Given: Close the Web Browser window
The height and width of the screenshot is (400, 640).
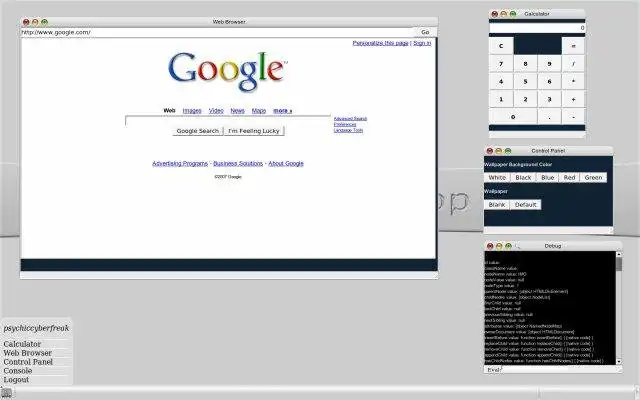Looking at the screenshot, I should [x=26, y=22].
